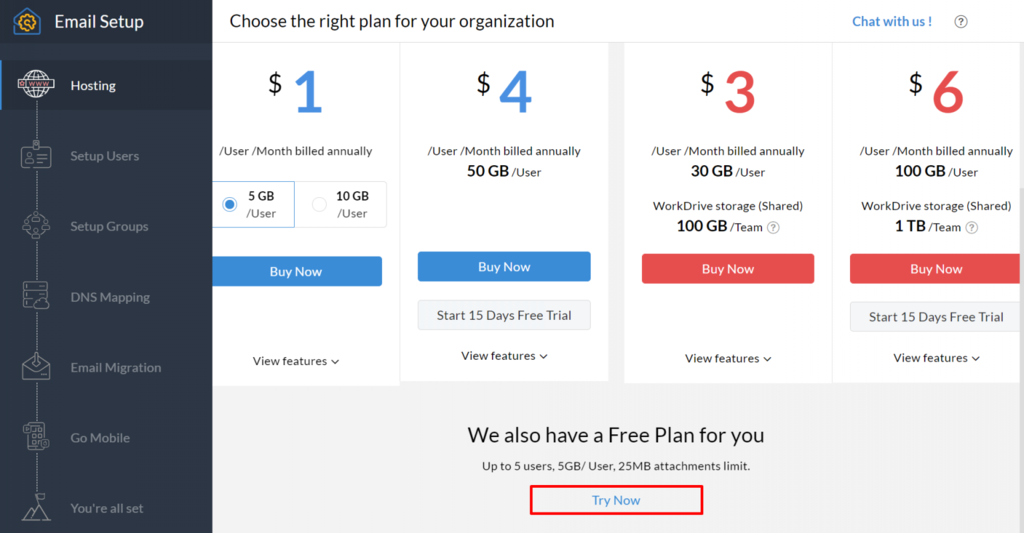
Task: Click the Chat with us ! link
Action: (x=891, y=21)
